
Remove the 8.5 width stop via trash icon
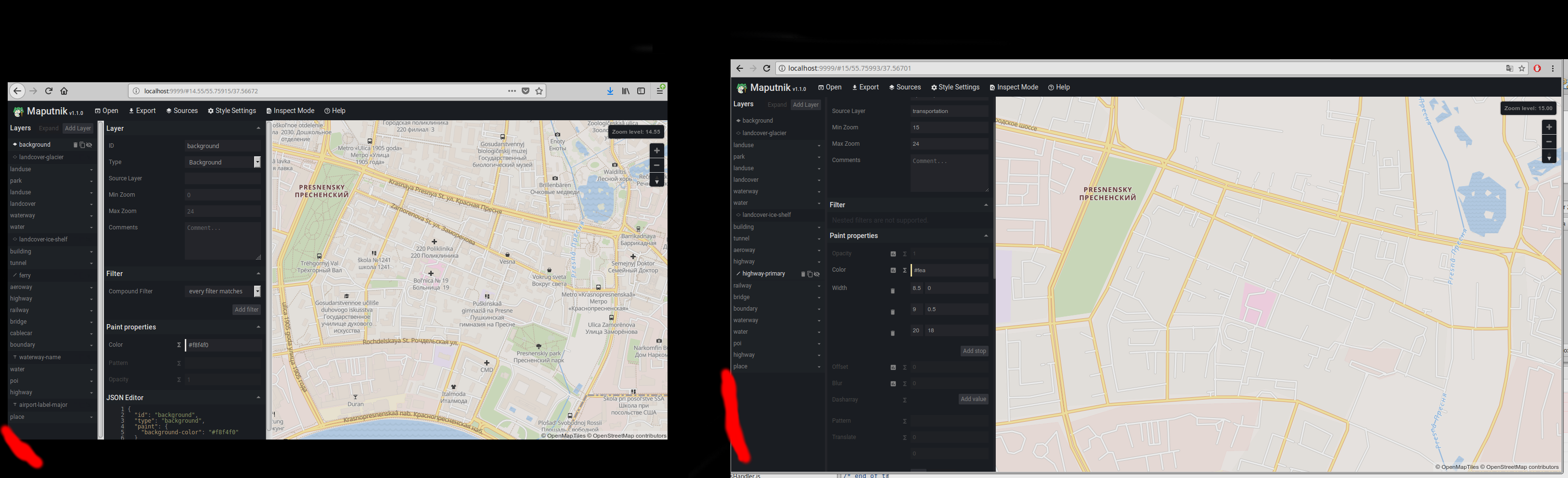point(893,290)
